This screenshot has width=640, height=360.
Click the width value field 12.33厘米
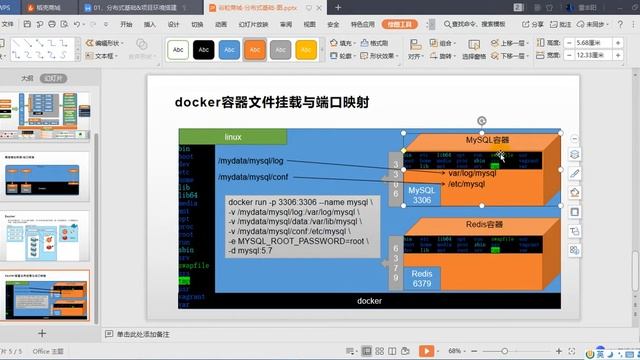593,55
